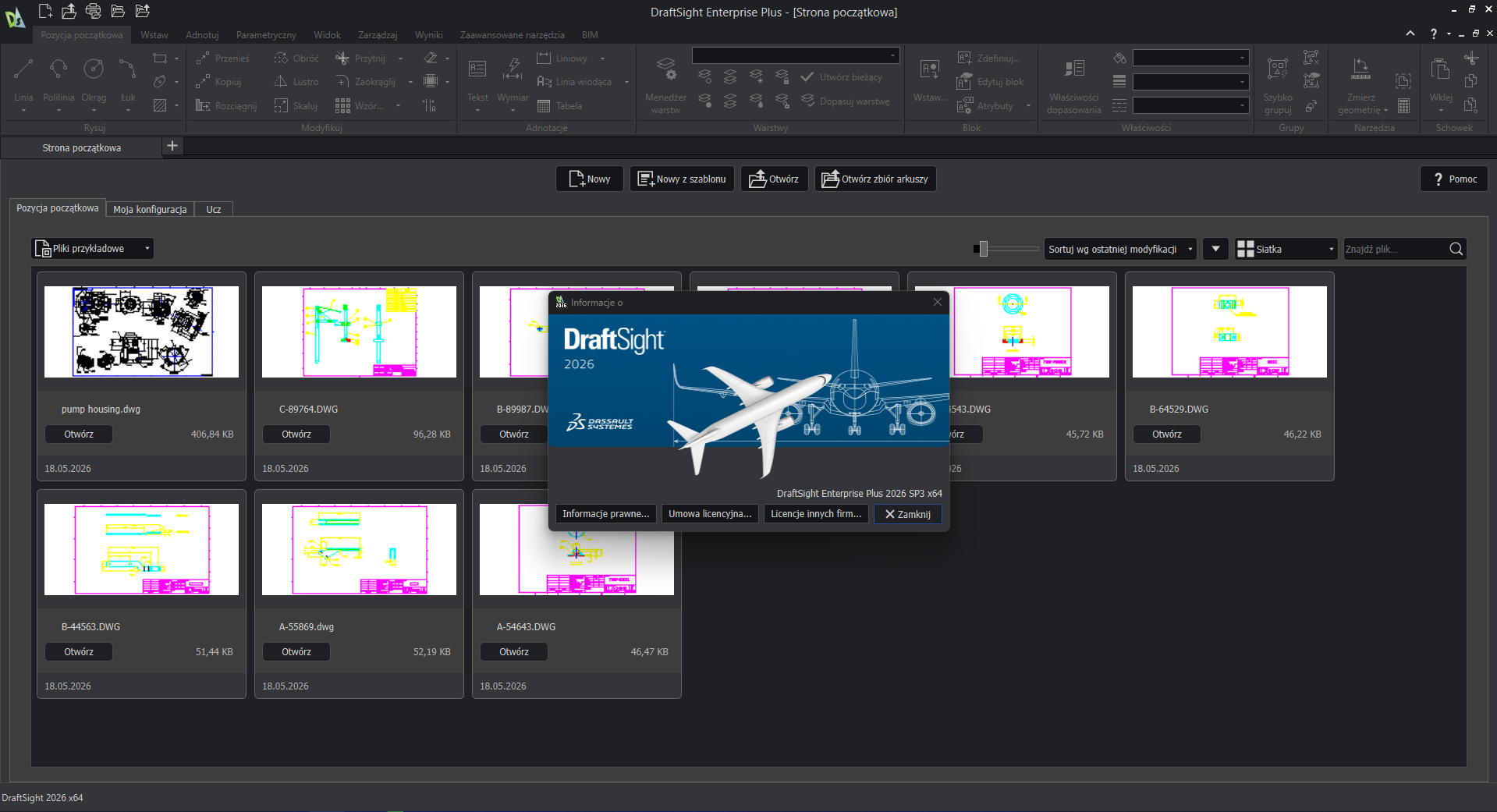Image resolution: width=1497 pixels, height=812 pixels.
Task: Expand the arrow under the Linia tool
Action: [x=23, y=111]
